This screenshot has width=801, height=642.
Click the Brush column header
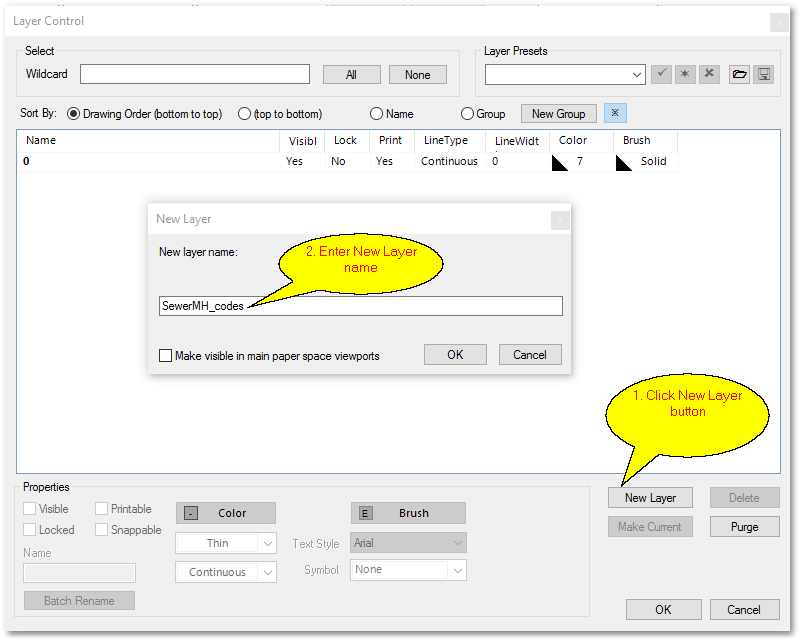click(646, 140)
